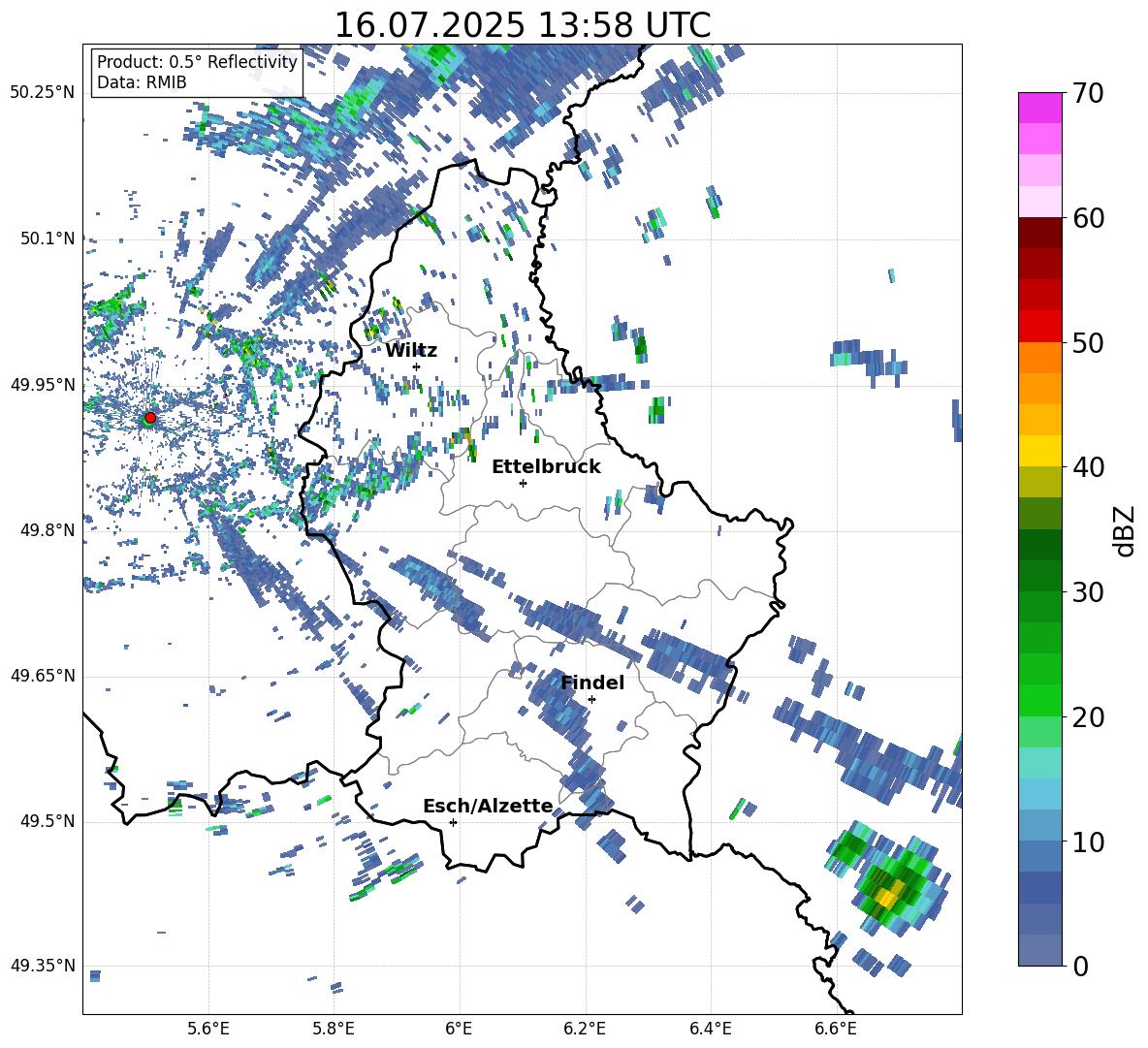Click the 49.35°N latitude label

point(43,966)
